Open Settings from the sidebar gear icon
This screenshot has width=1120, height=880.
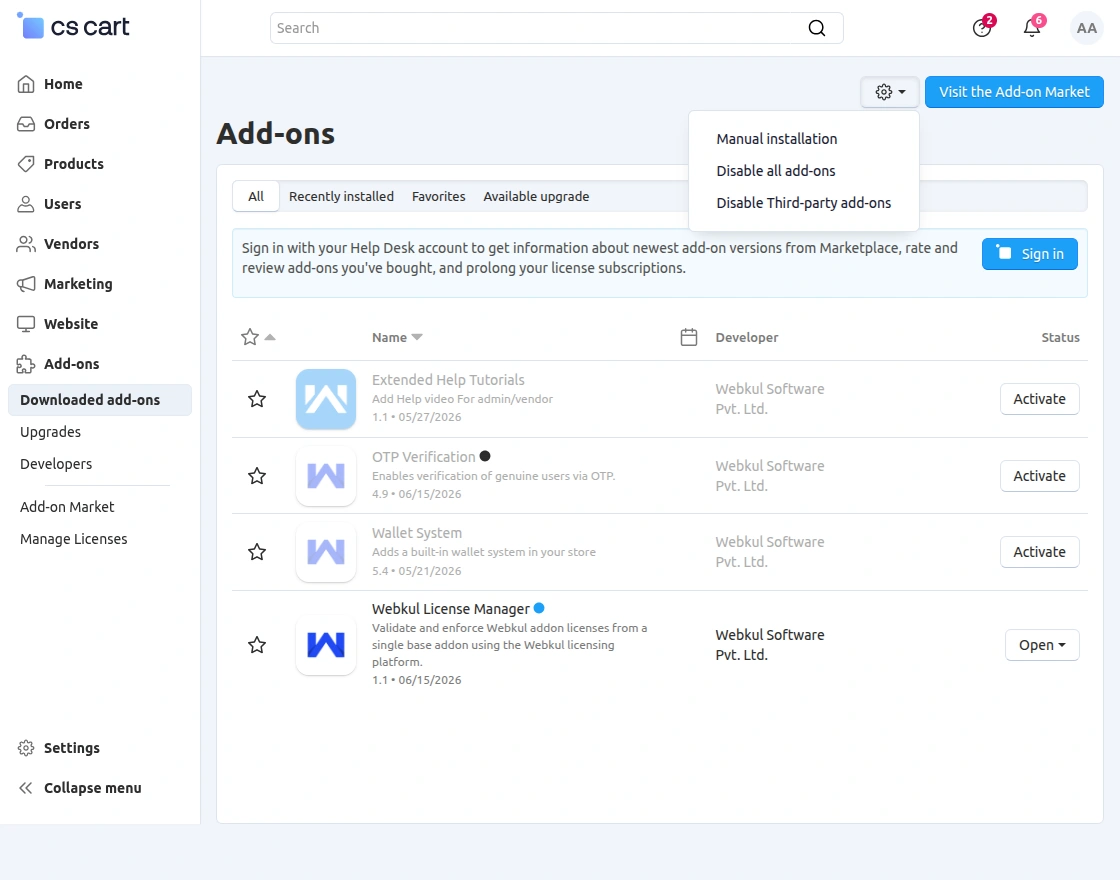point(26,748)
